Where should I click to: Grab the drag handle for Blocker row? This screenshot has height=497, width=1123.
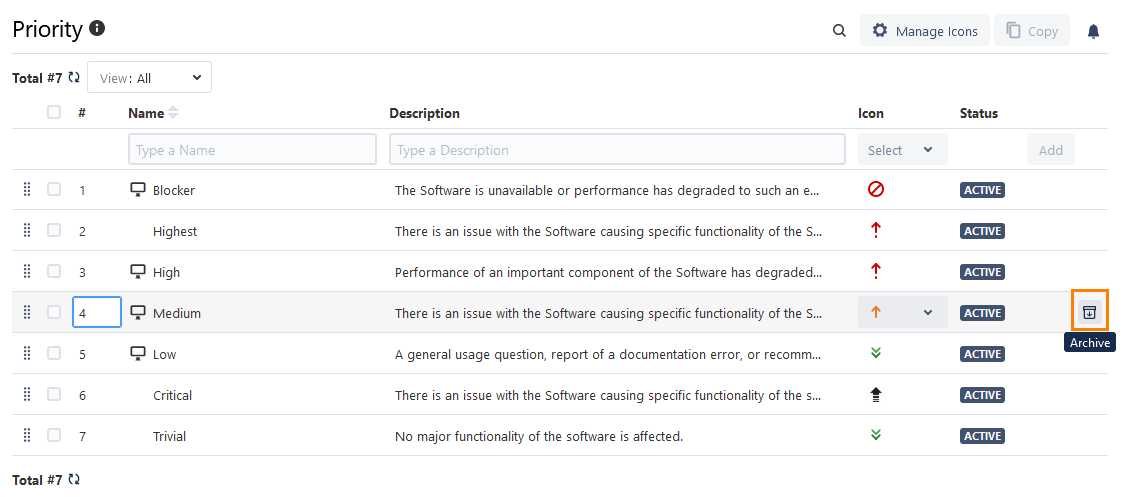click(x=27, y=190)
